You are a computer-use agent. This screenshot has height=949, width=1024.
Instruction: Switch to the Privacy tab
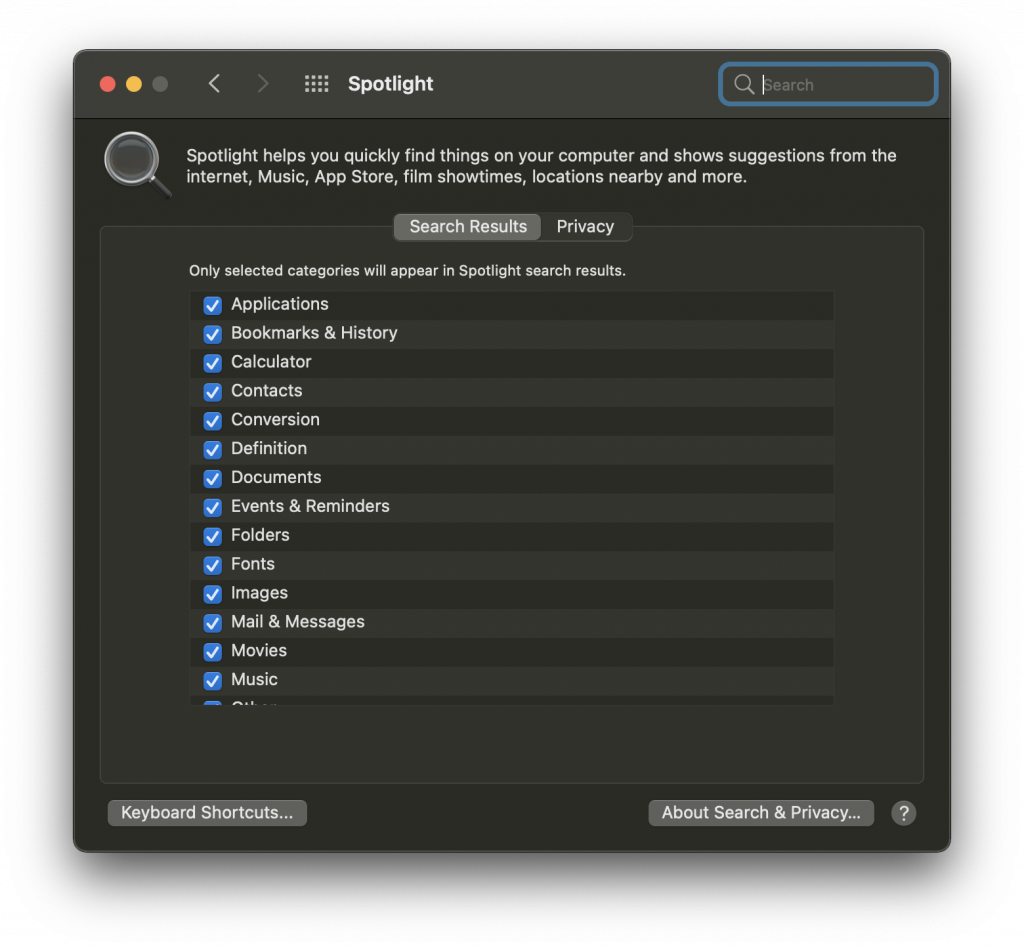585,227
